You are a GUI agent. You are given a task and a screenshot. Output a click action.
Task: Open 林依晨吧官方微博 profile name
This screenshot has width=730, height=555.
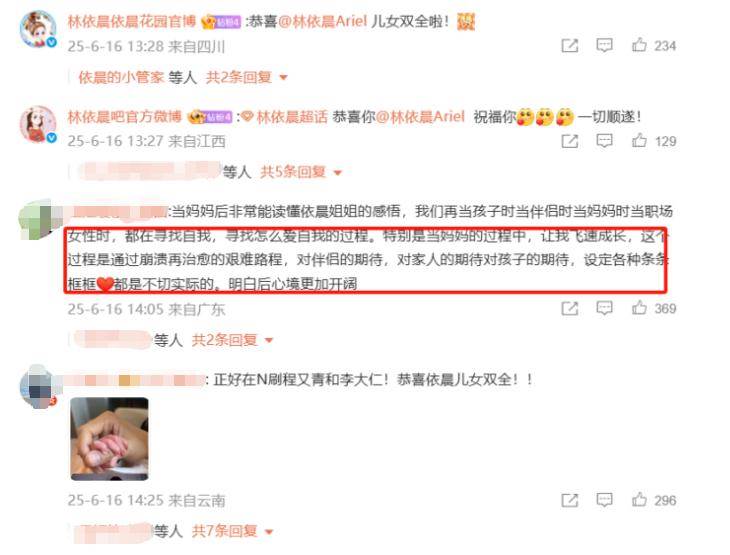point(124,116)
